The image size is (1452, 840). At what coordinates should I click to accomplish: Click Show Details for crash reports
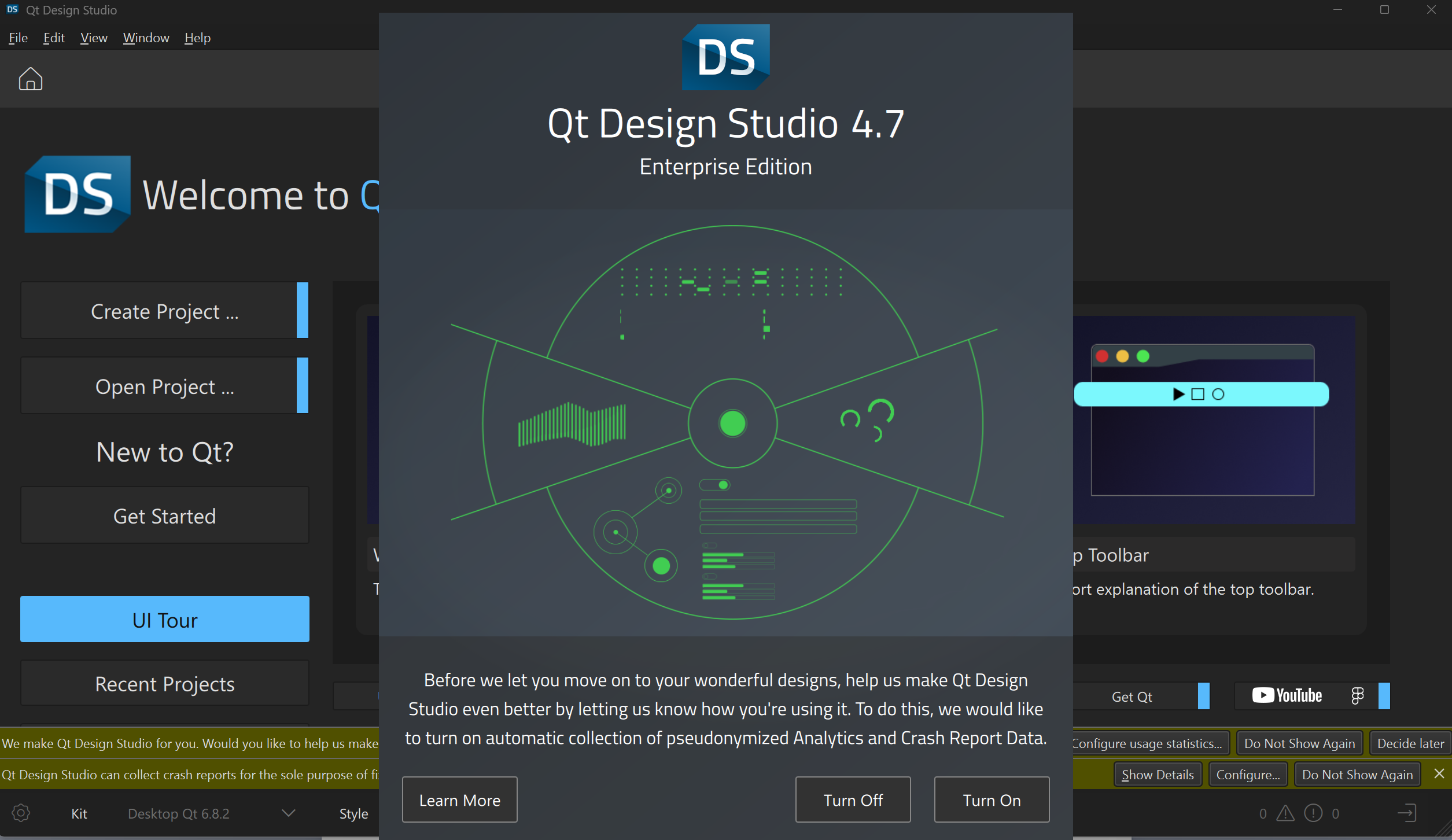(x=1158, y=774)
